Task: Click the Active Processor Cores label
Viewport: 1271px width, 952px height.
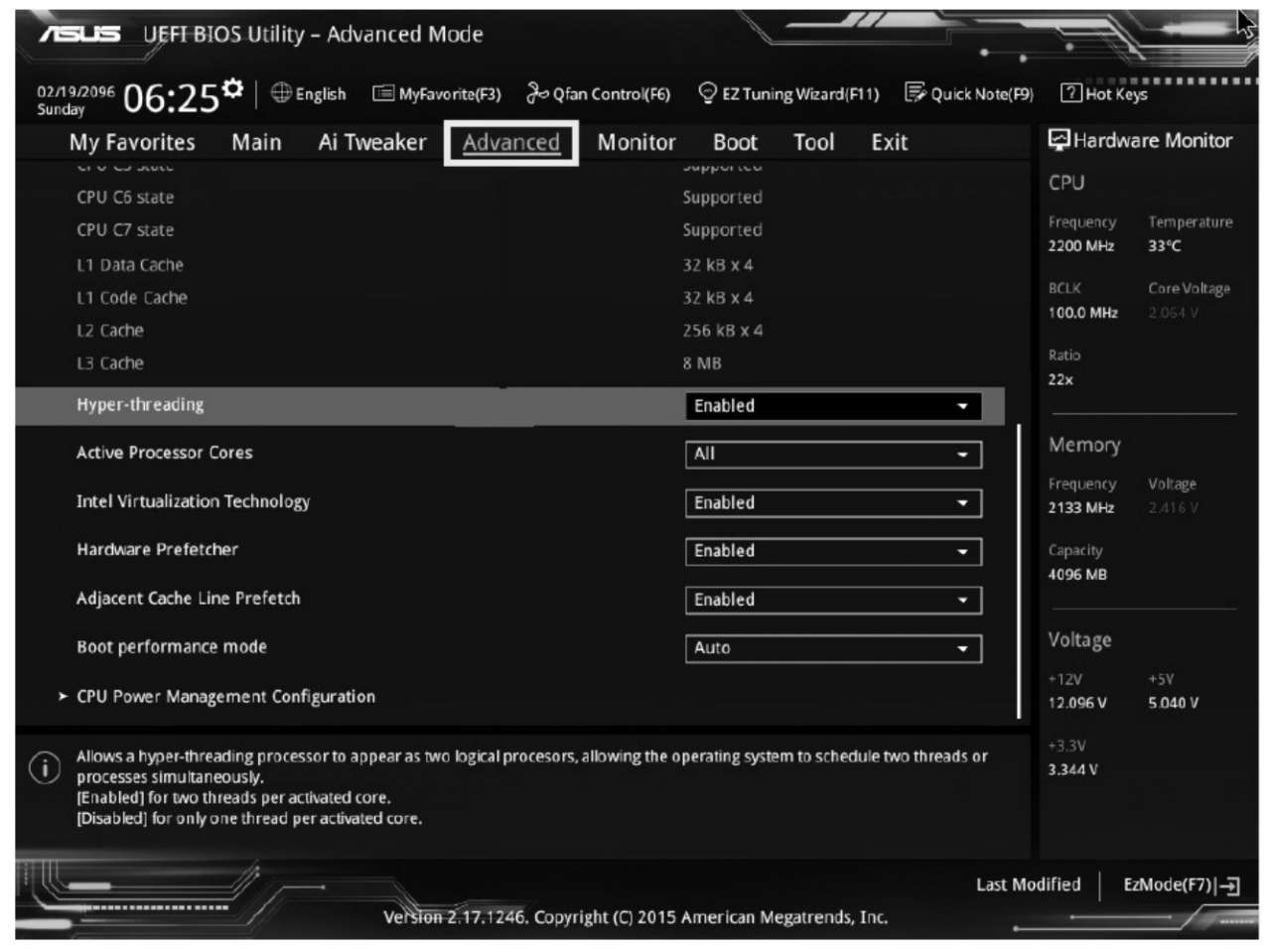Action: point(165,453)
